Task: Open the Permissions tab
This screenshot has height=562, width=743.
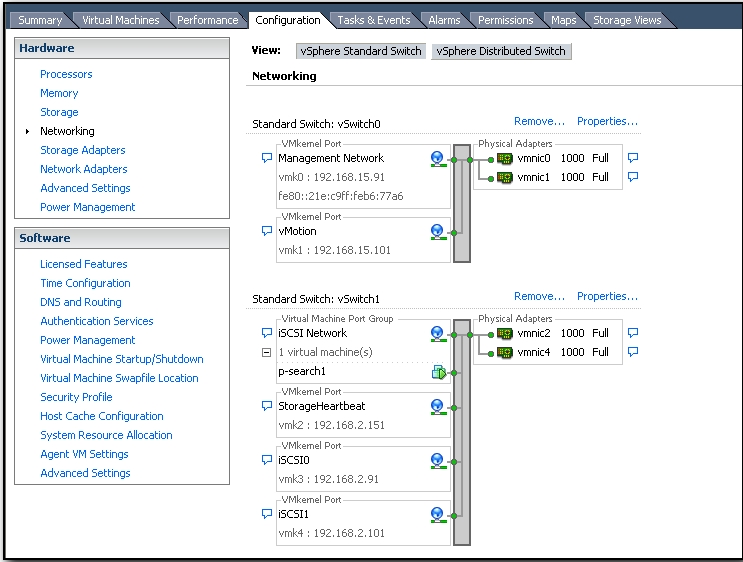Action: (506, 20)
